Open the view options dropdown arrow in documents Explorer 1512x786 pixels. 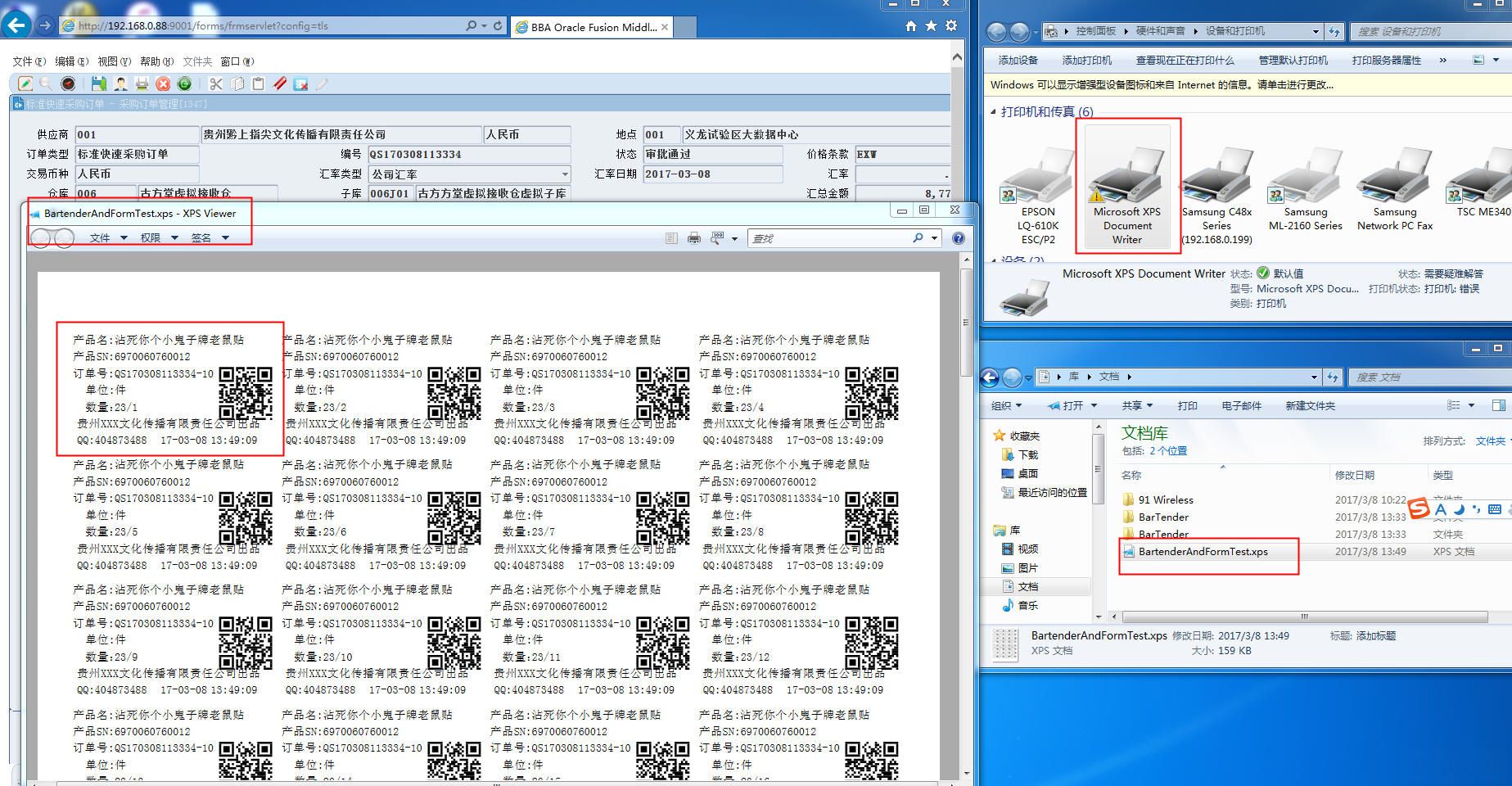point(1471,405)
